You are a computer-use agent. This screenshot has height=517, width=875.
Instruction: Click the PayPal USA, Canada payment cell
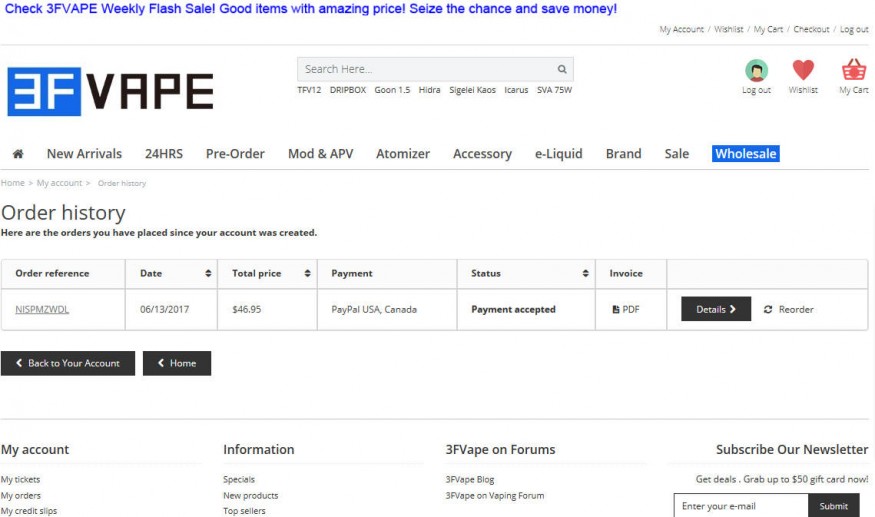click(387, 309)
